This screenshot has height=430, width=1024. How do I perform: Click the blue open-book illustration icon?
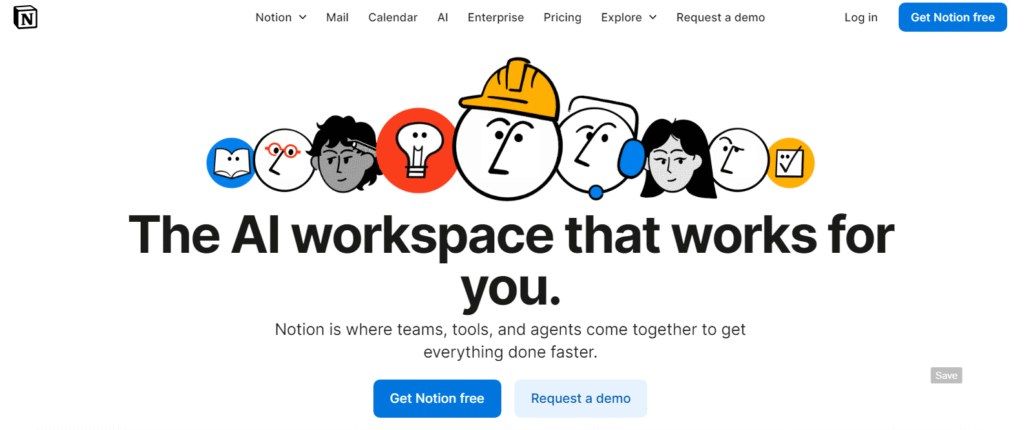[x=231, y=163]
